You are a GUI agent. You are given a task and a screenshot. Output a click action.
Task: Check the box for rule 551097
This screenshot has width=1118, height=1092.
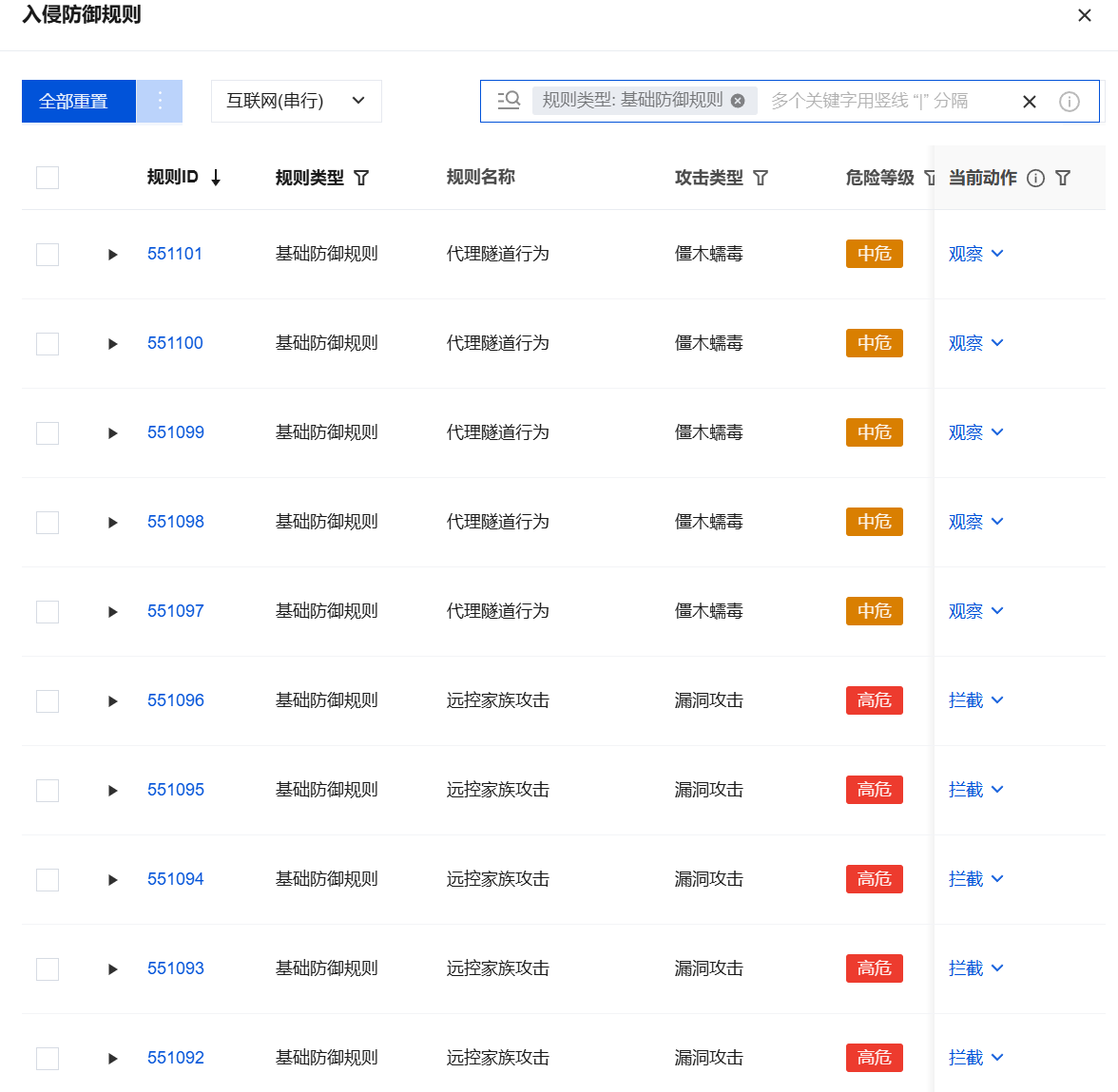coord(48,612)
